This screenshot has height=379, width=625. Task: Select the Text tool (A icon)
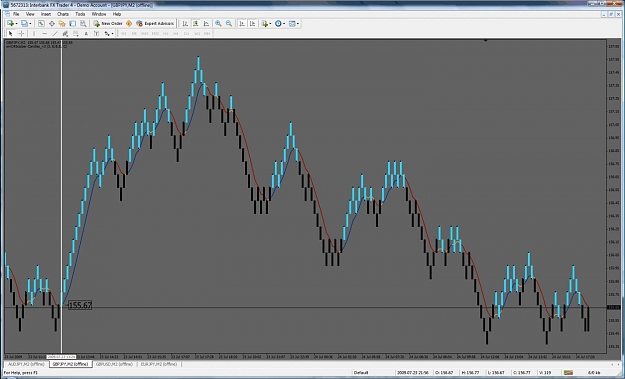click(86, 33)
